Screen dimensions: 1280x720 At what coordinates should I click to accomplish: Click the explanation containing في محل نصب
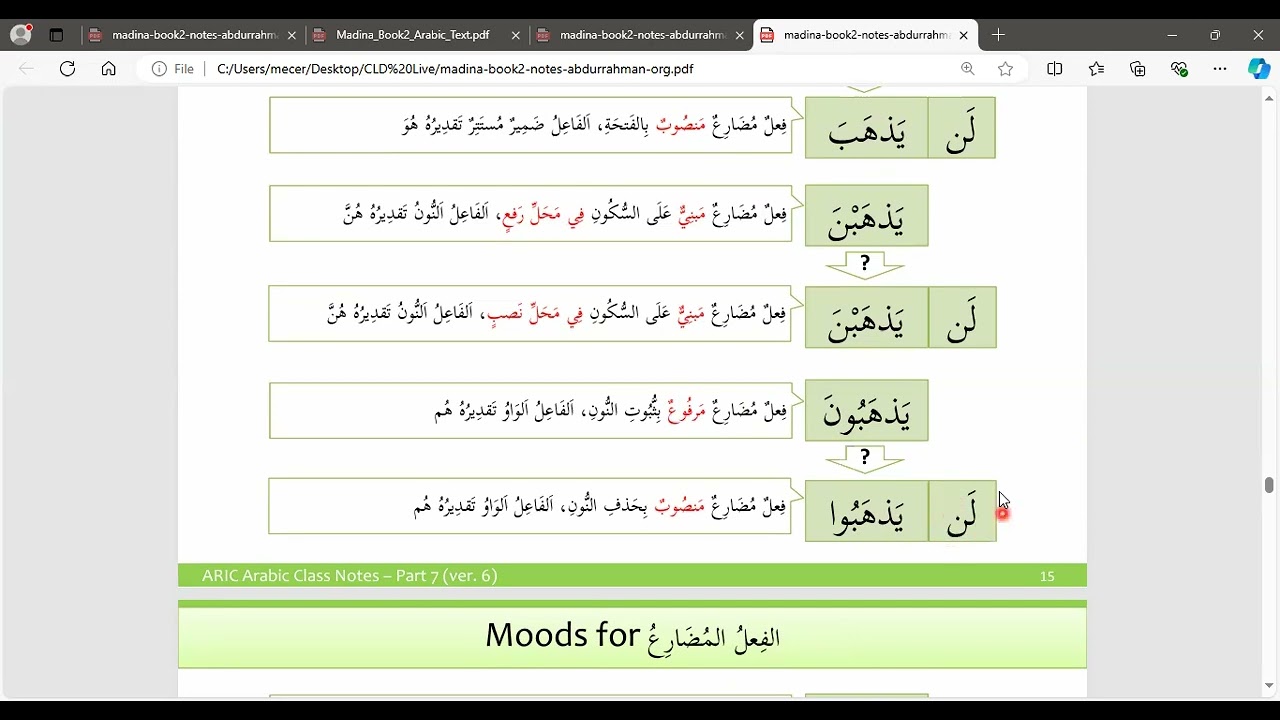click(530, 313)
